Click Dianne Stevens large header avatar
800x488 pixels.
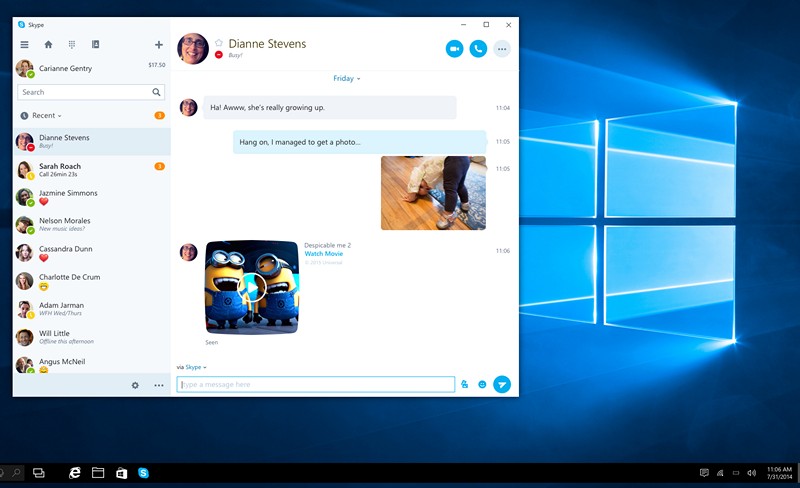pos(193,49)
